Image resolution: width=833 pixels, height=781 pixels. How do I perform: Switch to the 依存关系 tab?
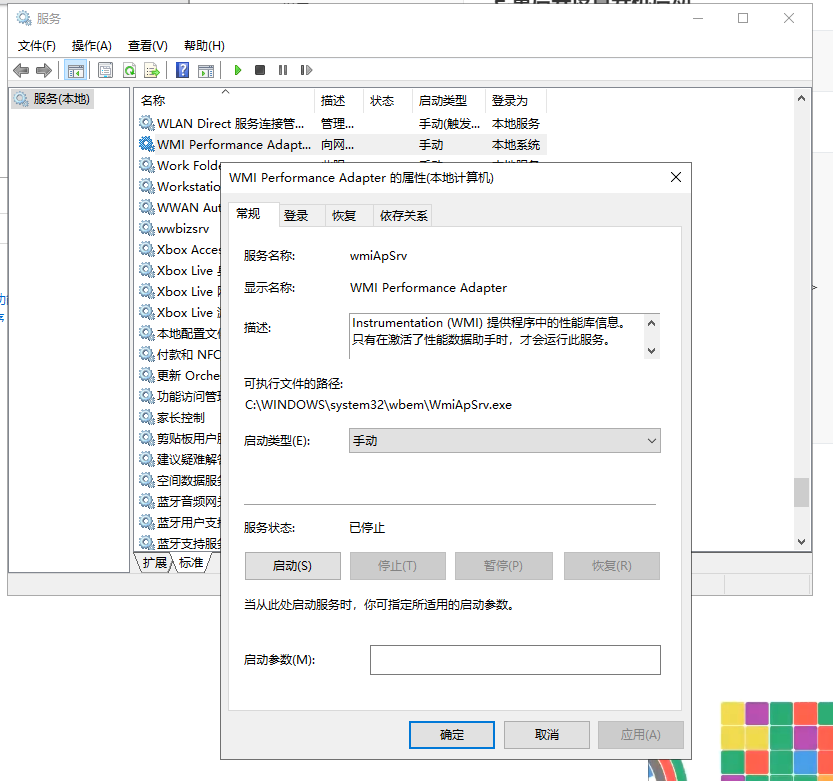click(x=402, y=215)
